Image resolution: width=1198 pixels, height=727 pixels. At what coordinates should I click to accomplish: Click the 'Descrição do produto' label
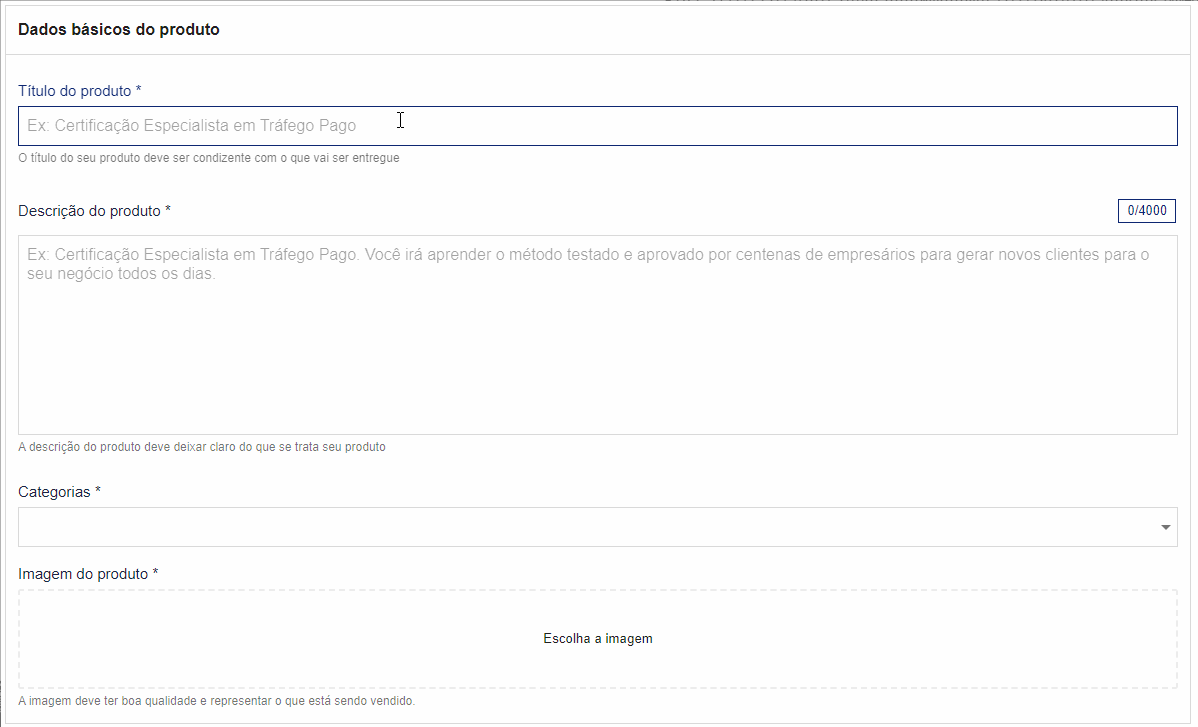point(89,211)
